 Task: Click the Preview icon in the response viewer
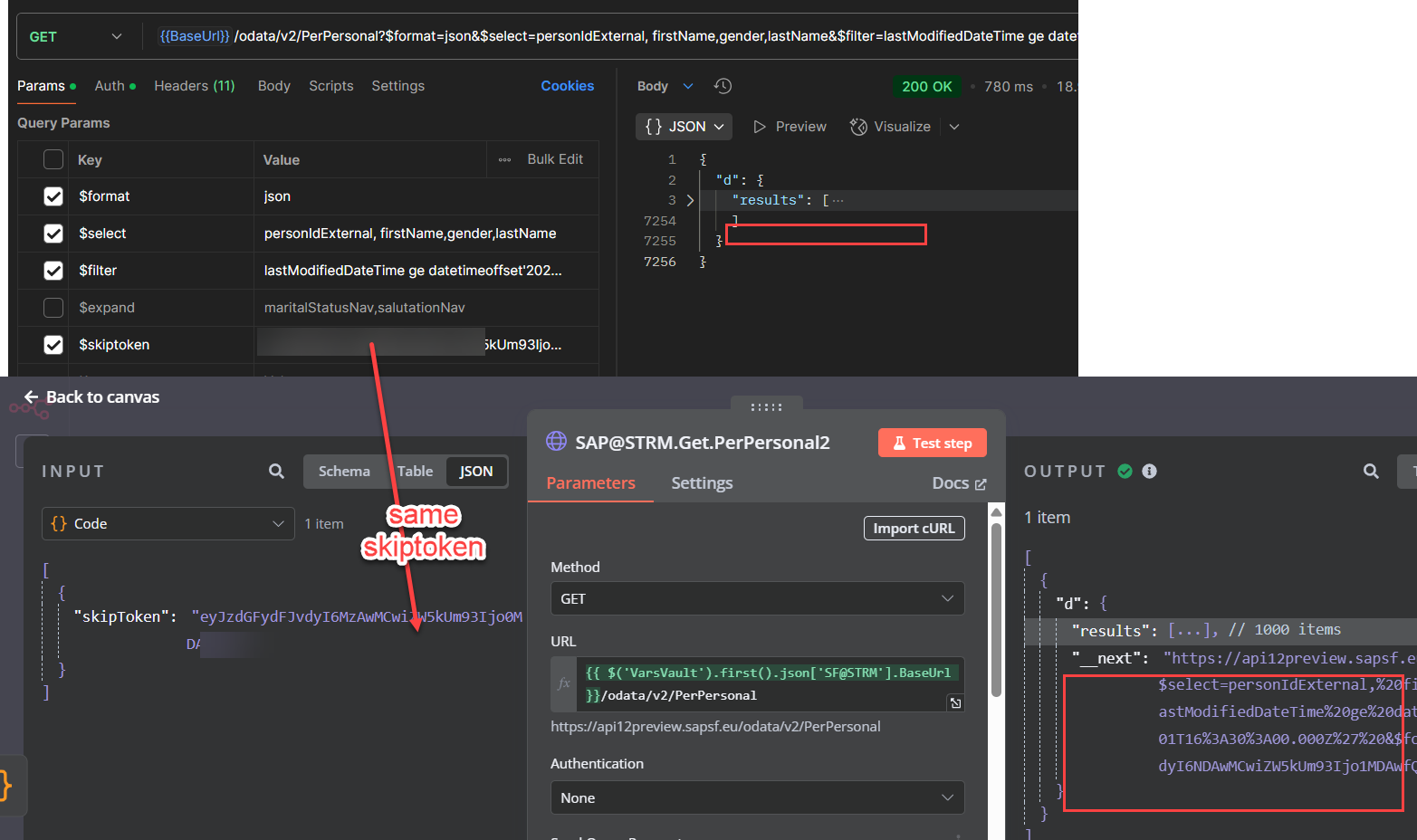760,126
